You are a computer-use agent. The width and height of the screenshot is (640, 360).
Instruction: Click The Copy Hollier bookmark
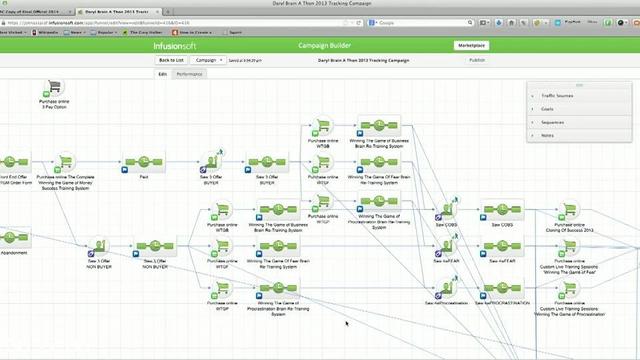(x=143, y=32)
